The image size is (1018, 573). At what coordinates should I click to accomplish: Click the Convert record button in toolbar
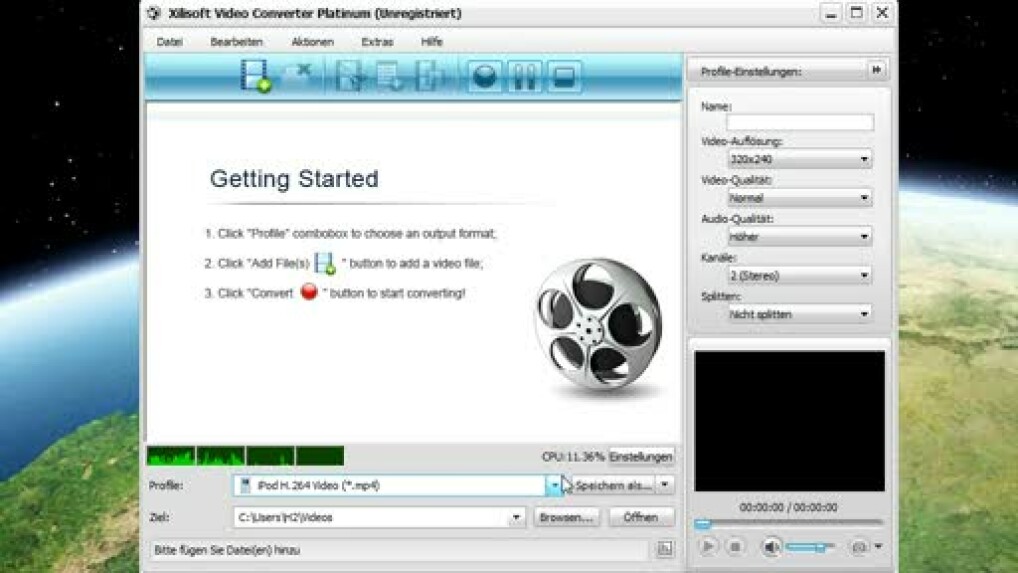pyautogui.click(x=485, y=77)
